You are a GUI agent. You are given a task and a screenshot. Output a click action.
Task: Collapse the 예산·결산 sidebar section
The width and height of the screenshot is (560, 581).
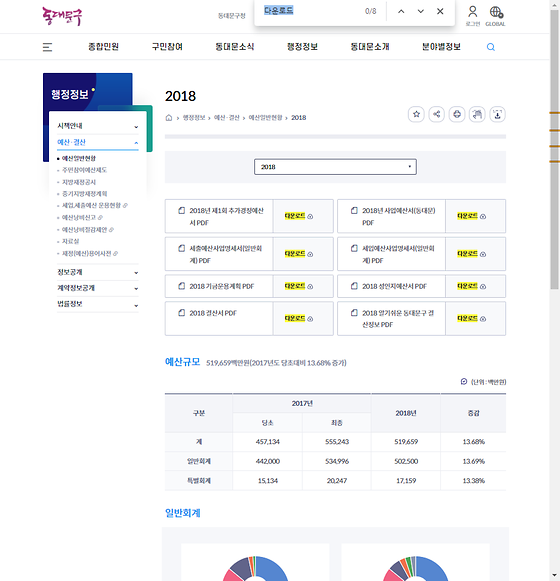98,142
